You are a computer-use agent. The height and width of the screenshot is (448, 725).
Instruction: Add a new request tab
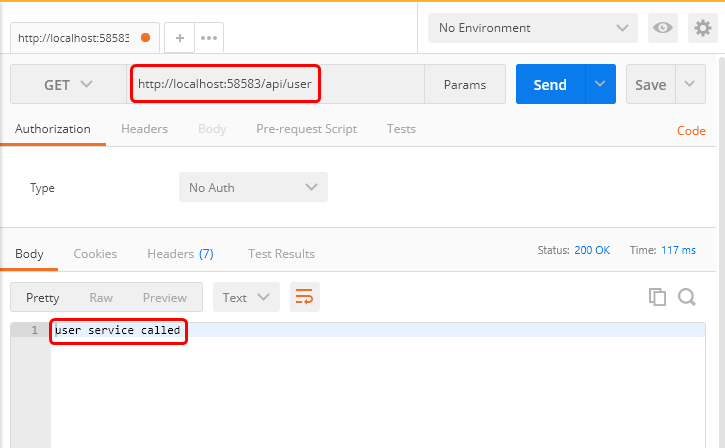[180, 38]
